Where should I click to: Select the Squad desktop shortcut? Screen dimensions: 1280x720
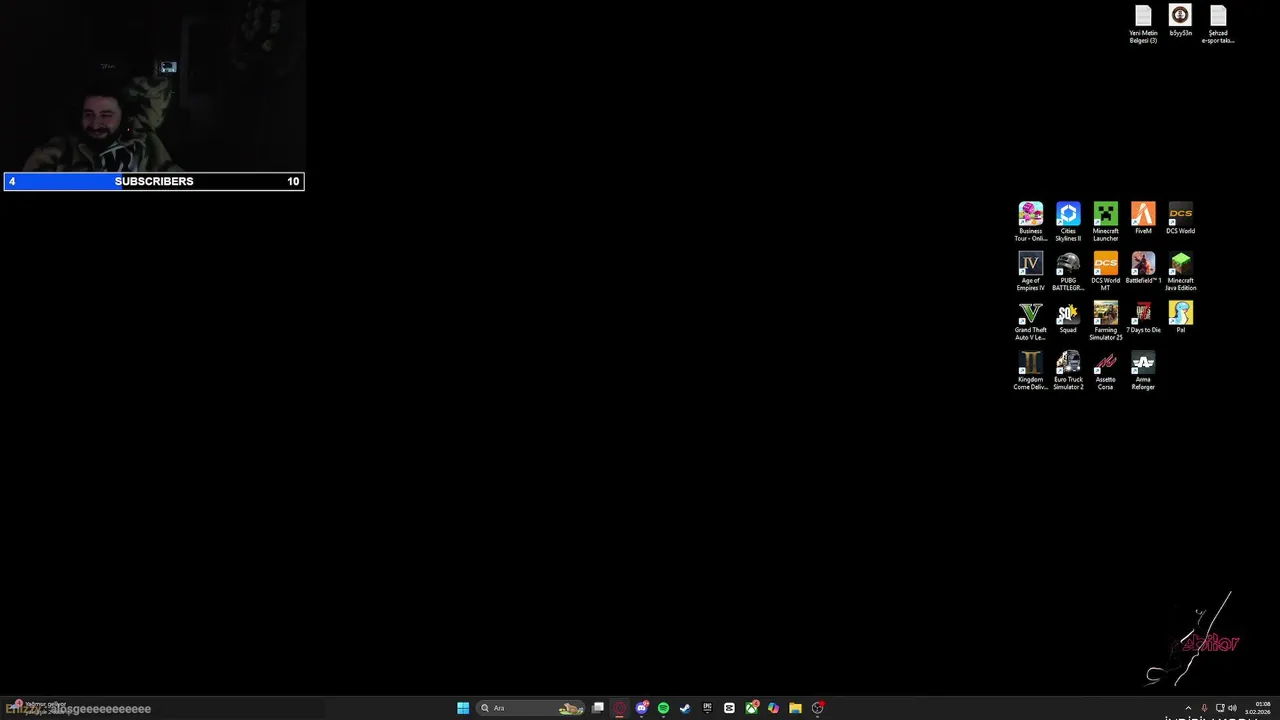point(1068,318)
